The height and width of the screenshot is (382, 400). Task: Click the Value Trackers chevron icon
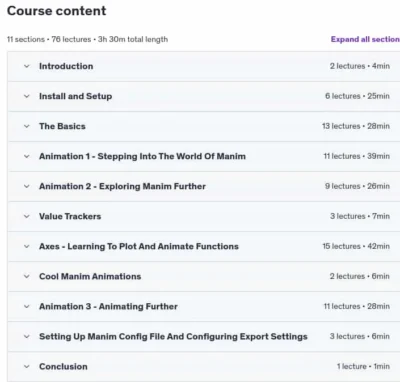27,216
